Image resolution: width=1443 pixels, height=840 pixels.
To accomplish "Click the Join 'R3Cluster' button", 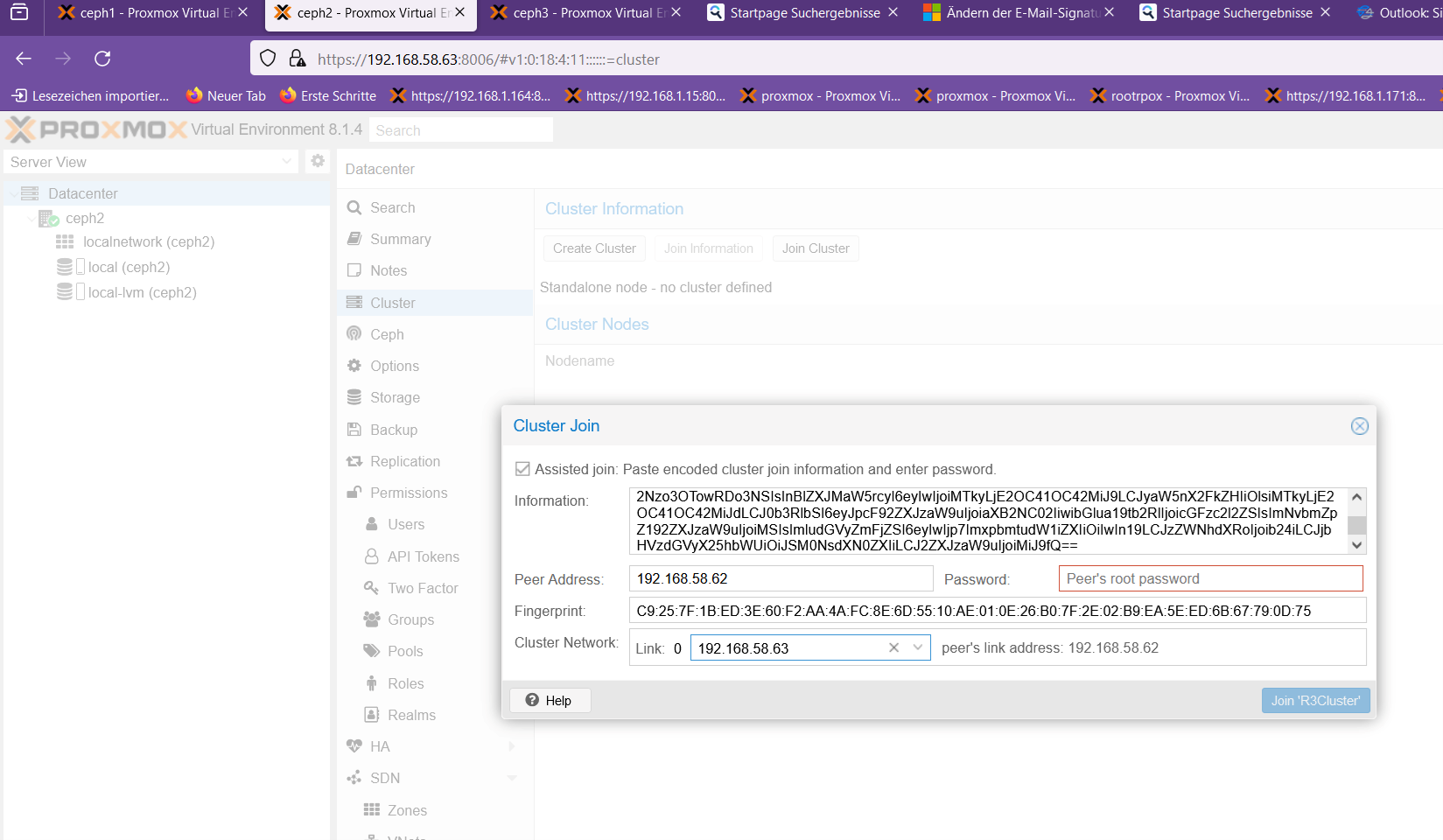I will 1315,701.
